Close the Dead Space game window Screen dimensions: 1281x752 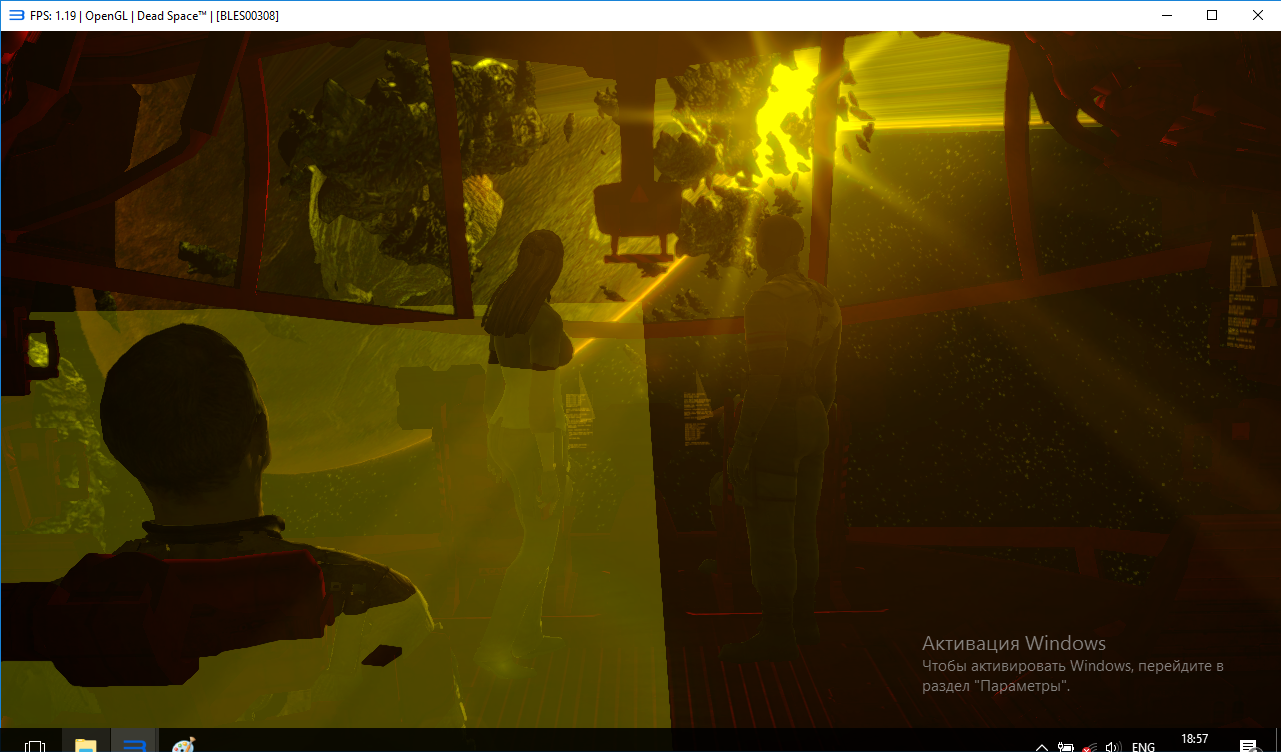coord(1258,15)
